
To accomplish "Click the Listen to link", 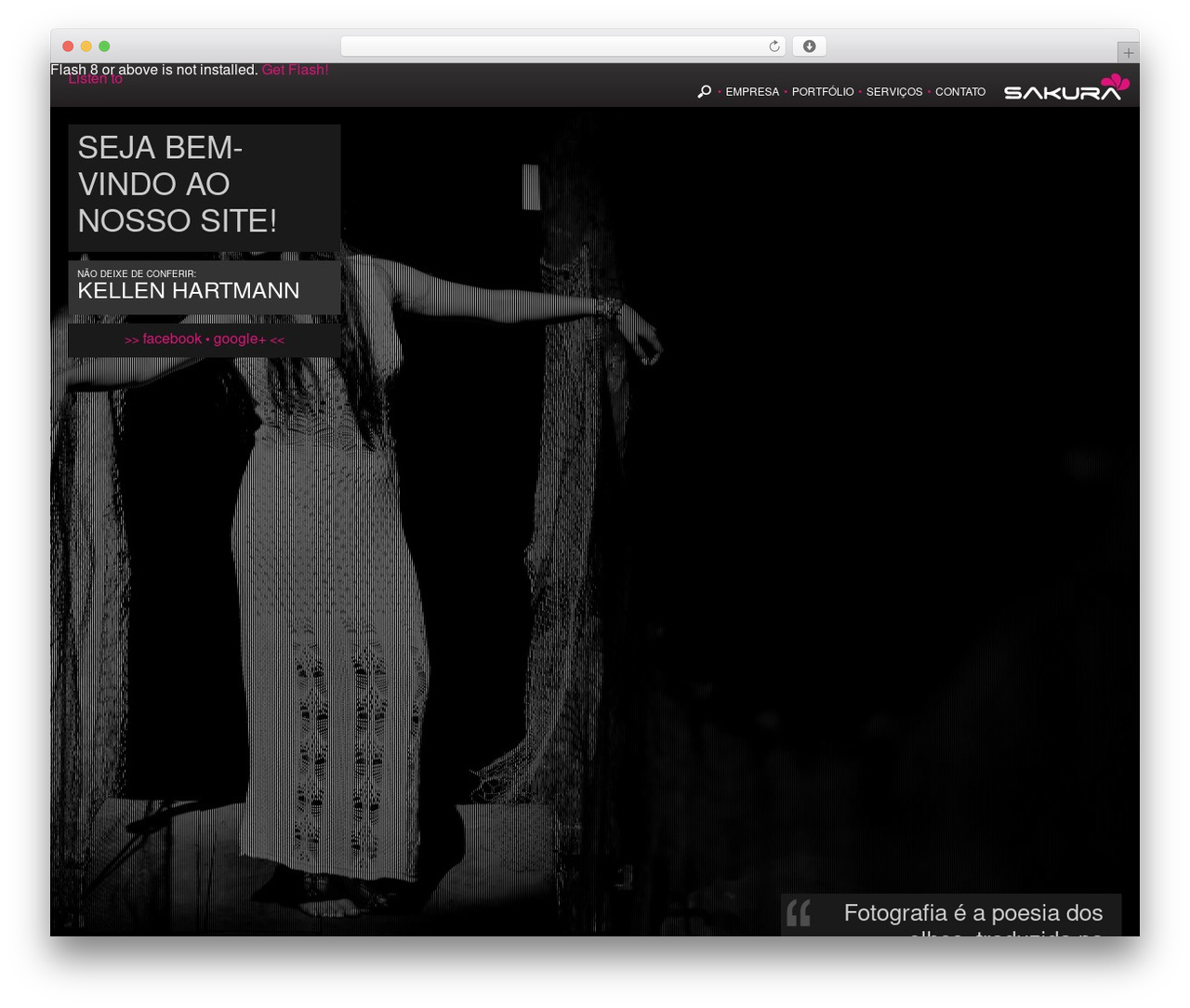I will [95, 79].
